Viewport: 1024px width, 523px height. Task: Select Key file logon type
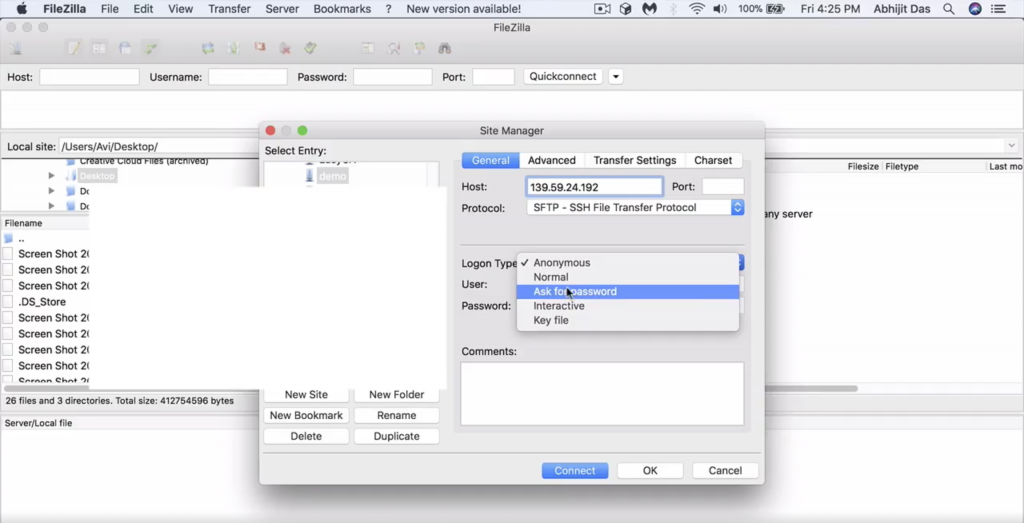[x=628, y=320]
